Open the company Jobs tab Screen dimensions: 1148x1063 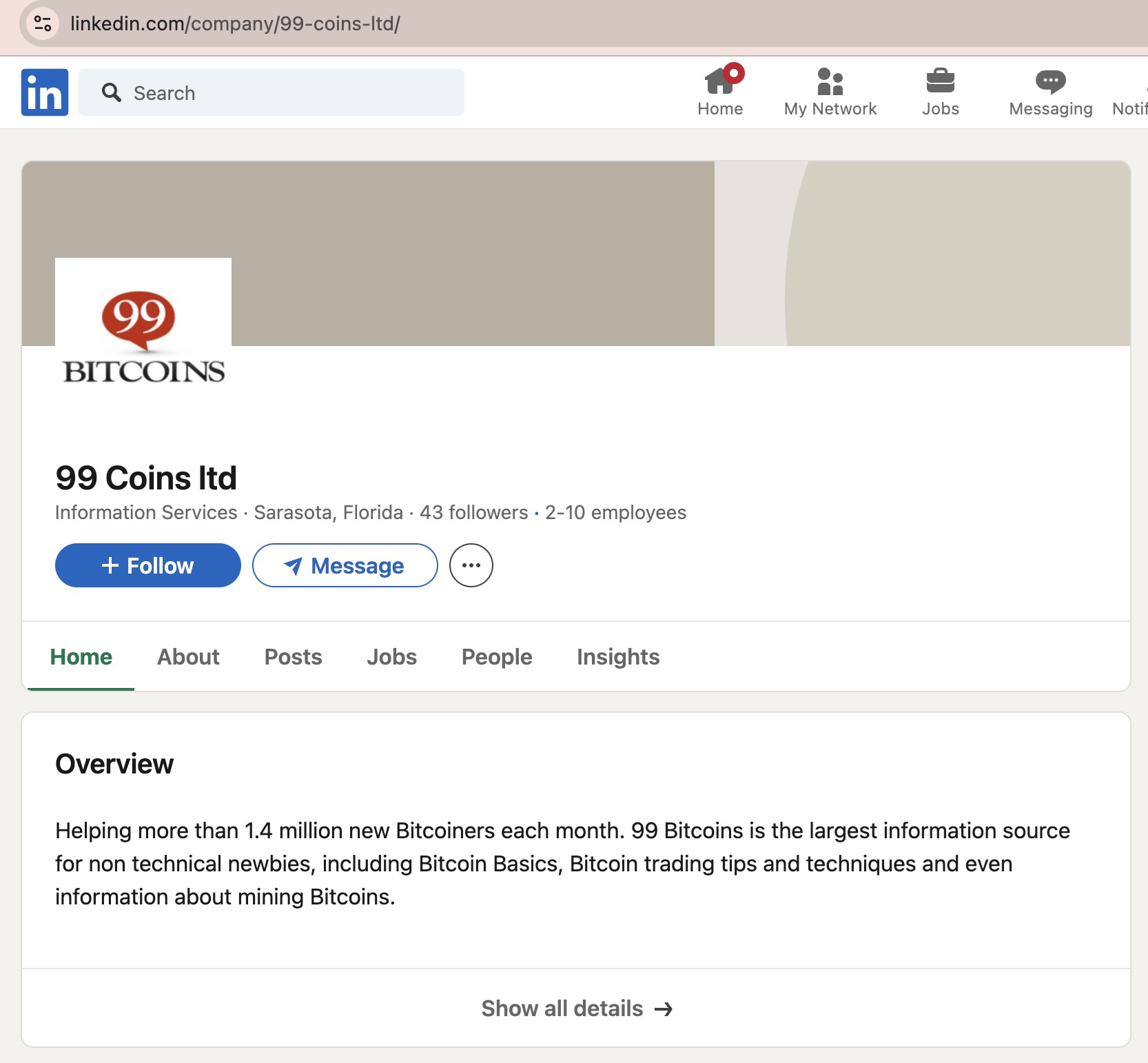(391, 657)
